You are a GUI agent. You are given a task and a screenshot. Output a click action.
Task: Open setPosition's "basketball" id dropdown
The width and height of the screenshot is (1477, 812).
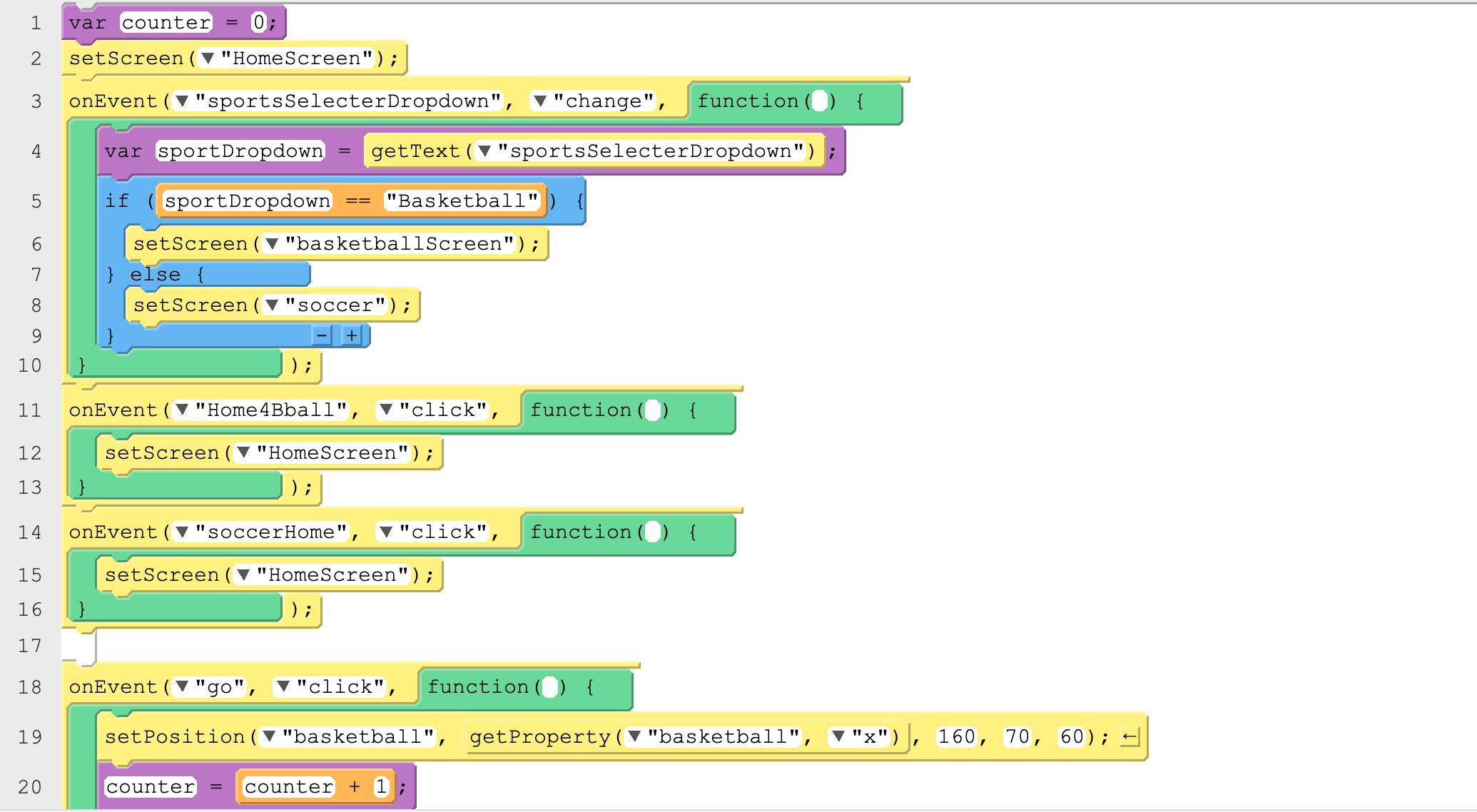coord(269,737)
